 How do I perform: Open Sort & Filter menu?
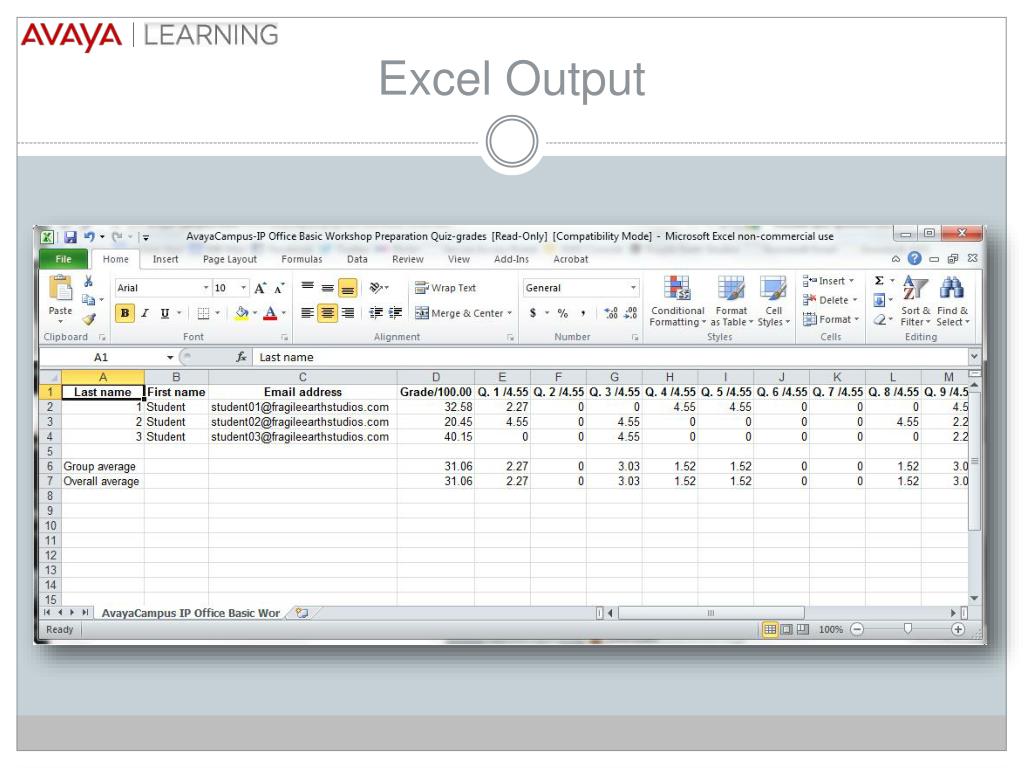[x=915, y=300]
